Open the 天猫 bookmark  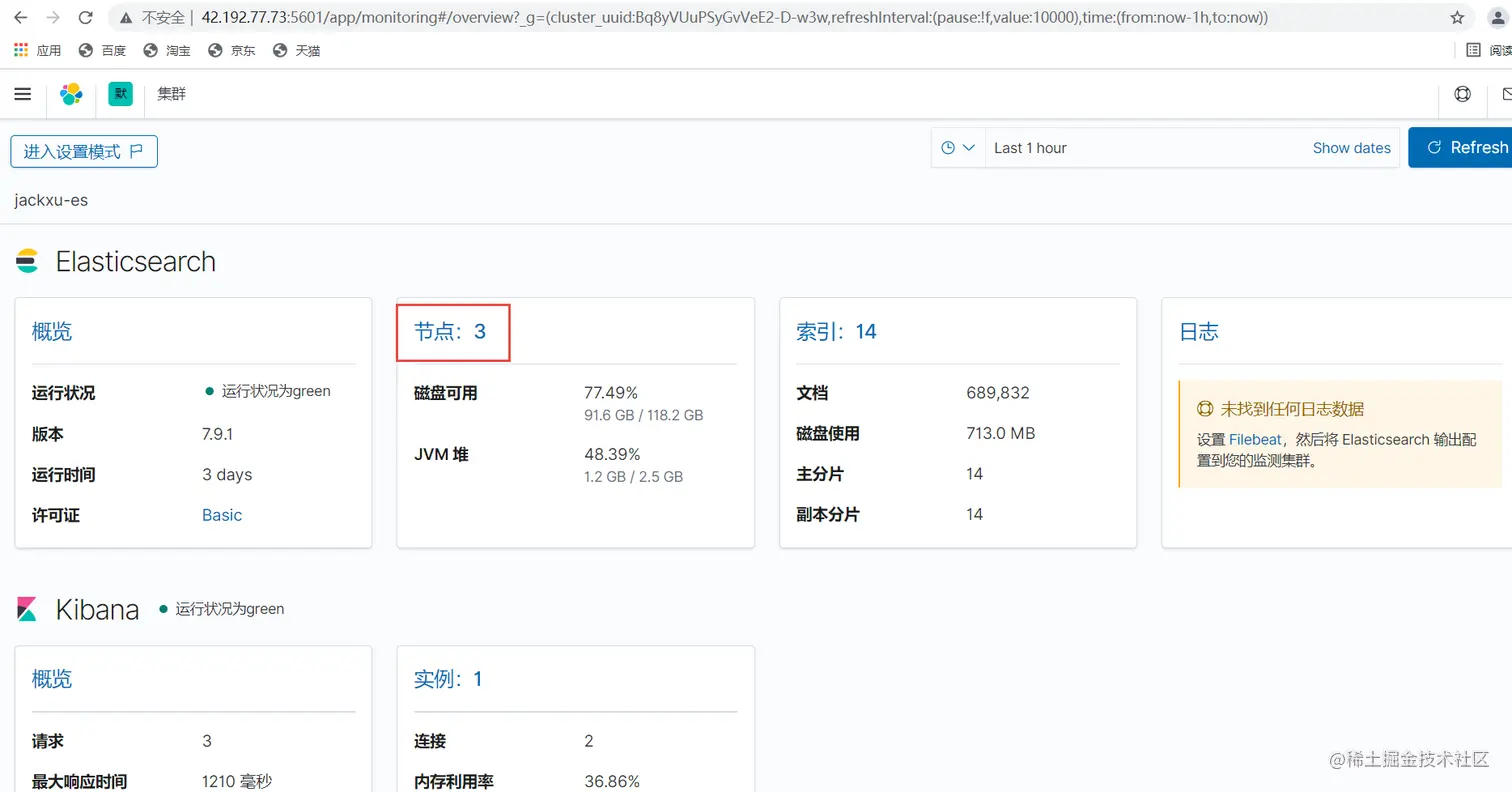(296, 50)
